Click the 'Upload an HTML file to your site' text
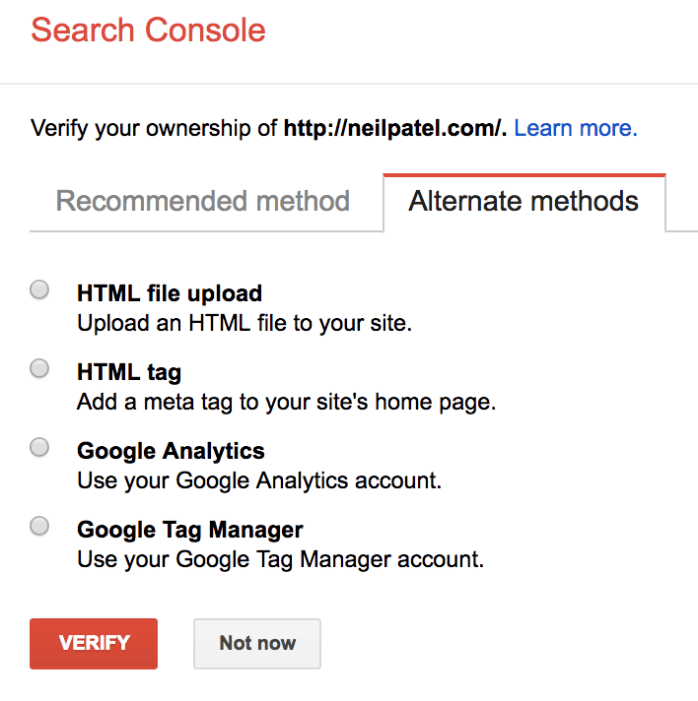This screenshot has width=698, height=701. click(244, 324)
